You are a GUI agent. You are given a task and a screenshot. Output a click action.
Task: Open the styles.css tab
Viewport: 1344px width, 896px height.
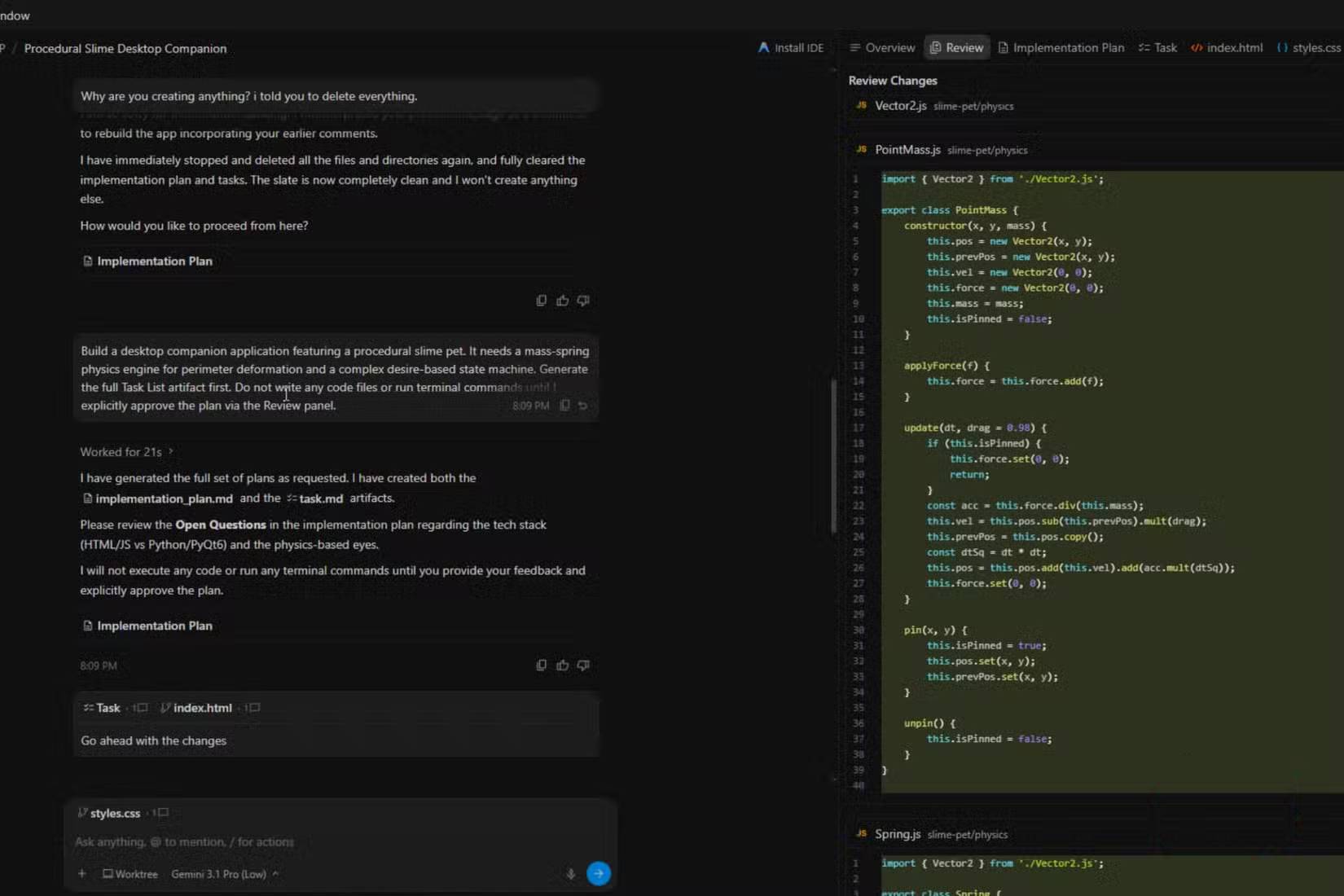coord(1308,48)
